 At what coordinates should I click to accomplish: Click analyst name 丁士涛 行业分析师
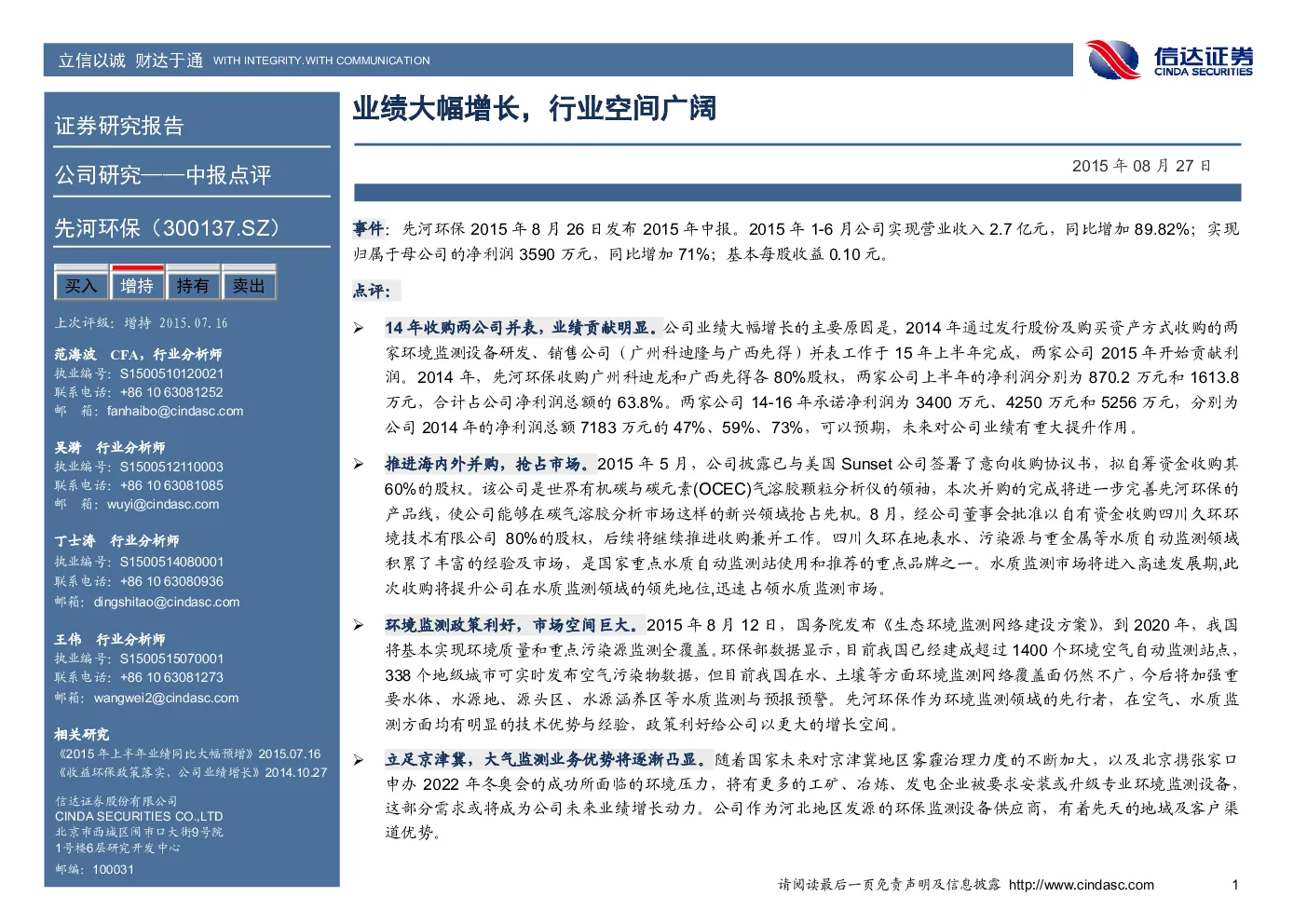(117, 540)
